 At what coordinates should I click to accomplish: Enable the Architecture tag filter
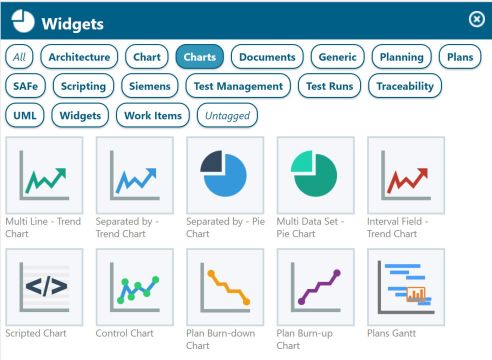tap(79, 57)
